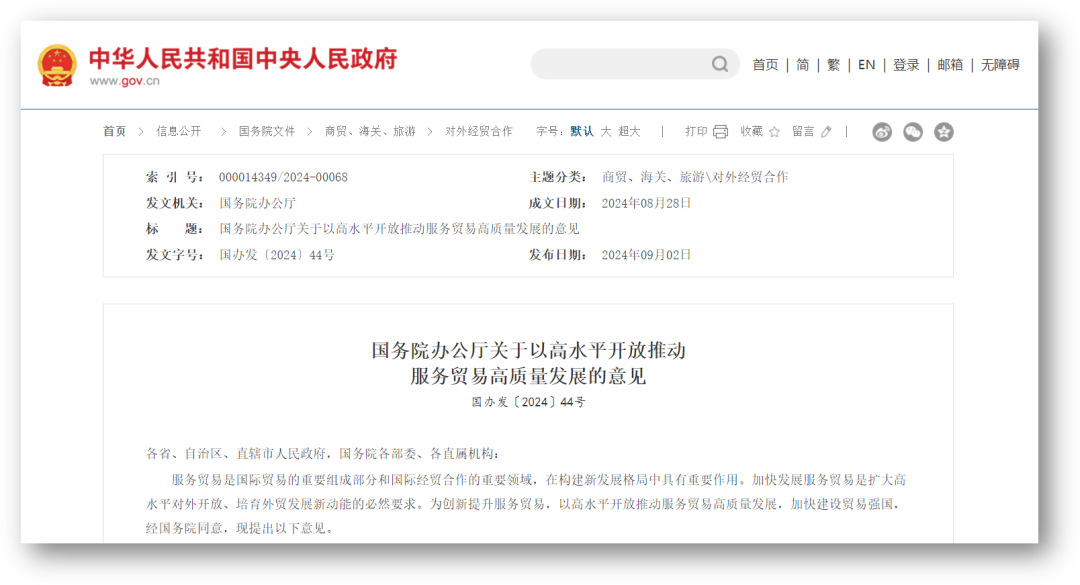This screenshot has height=585, width=1080.
Task: Click the national emblem logo
Action: [x=57, y=65]
